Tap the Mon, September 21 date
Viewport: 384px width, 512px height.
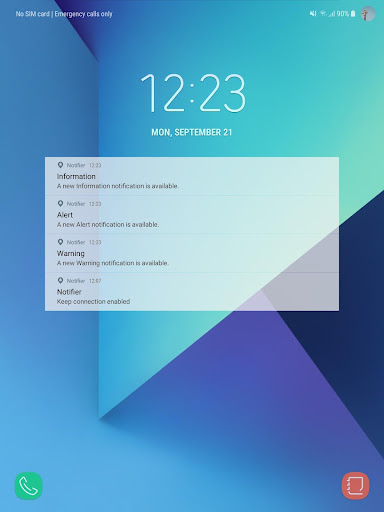click(192, 132)
